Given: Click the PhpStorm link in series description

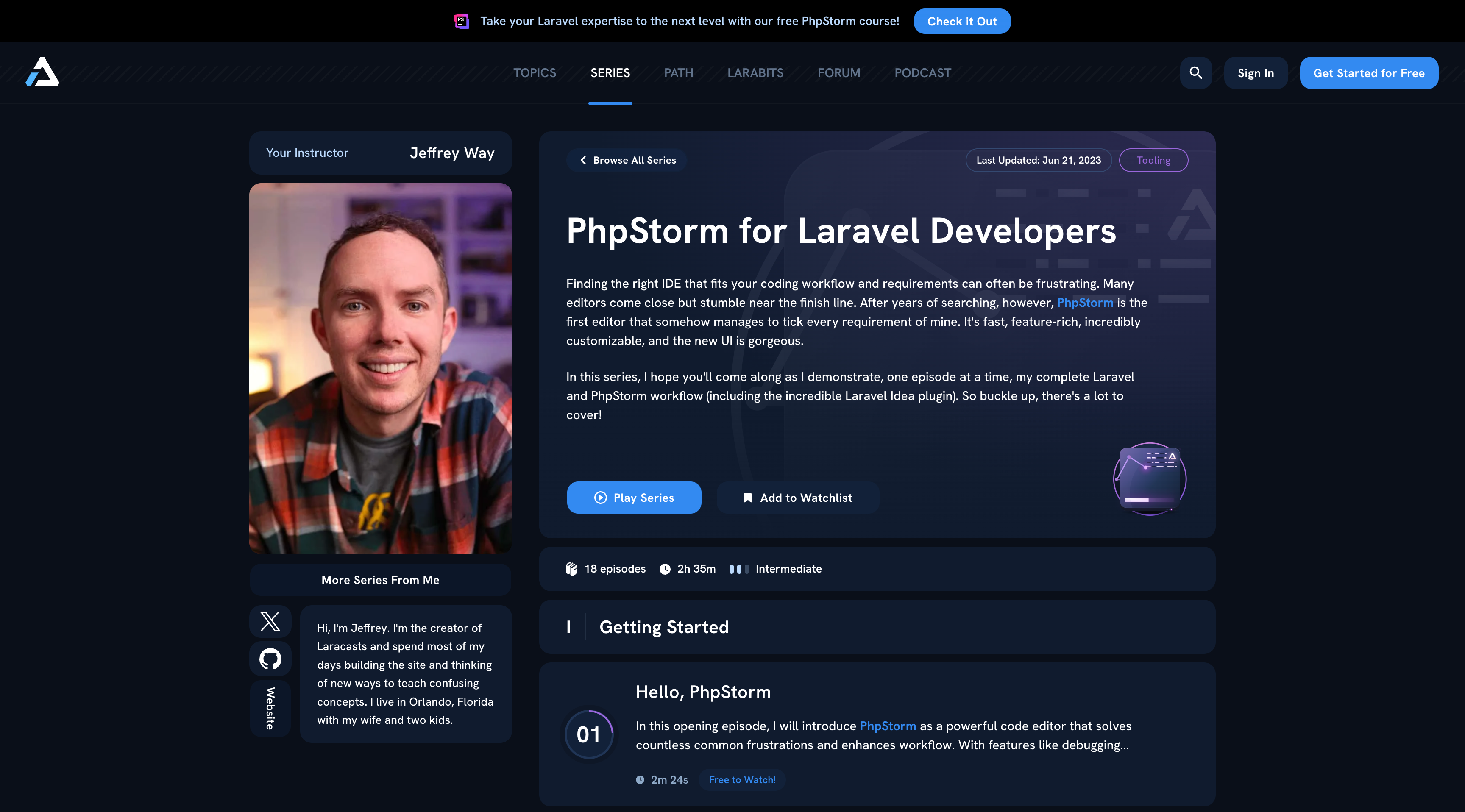Looking at the screenshot, I should [1084, 303].
